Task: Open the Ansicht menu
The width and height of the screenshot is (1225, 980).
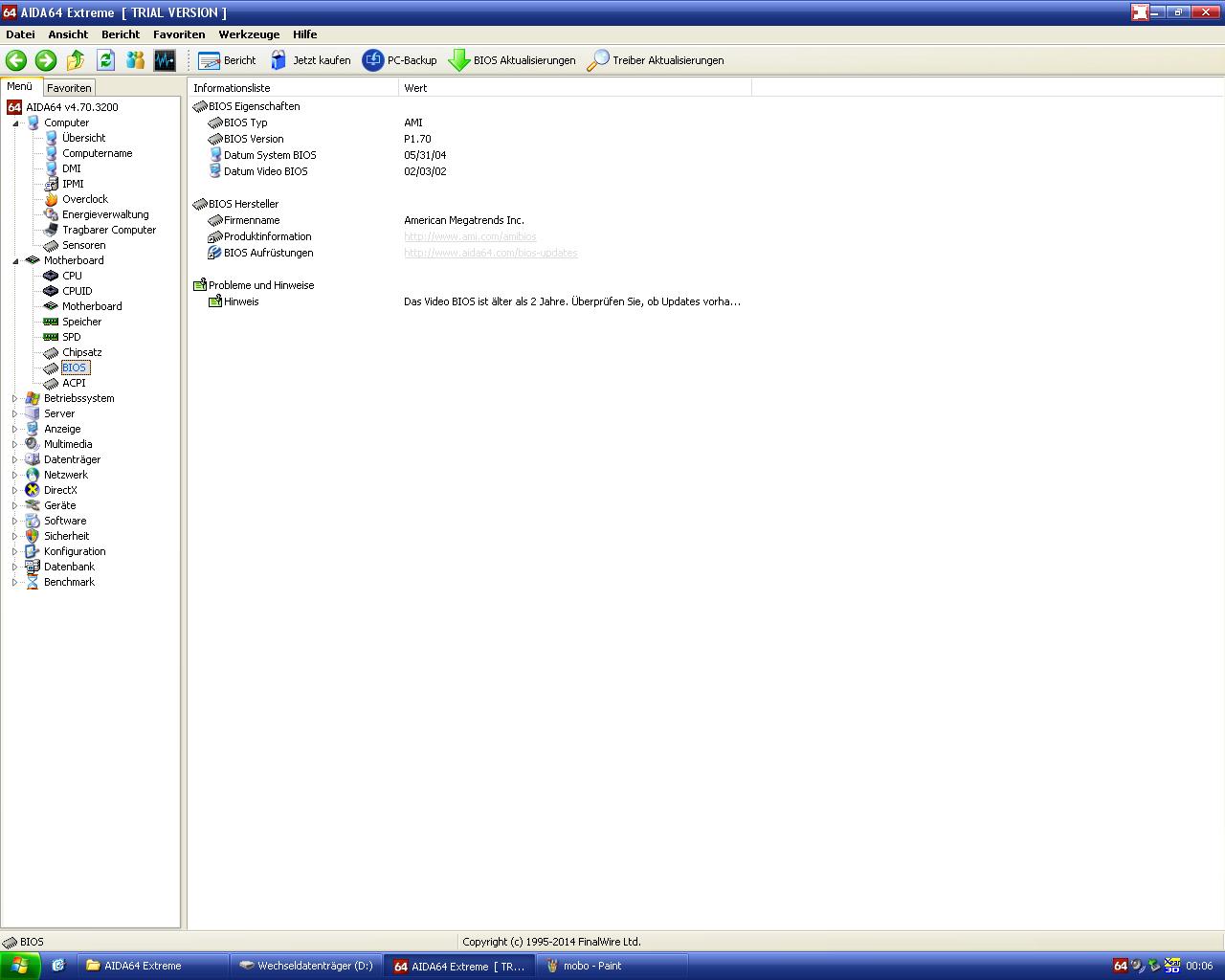Action: 68,34
